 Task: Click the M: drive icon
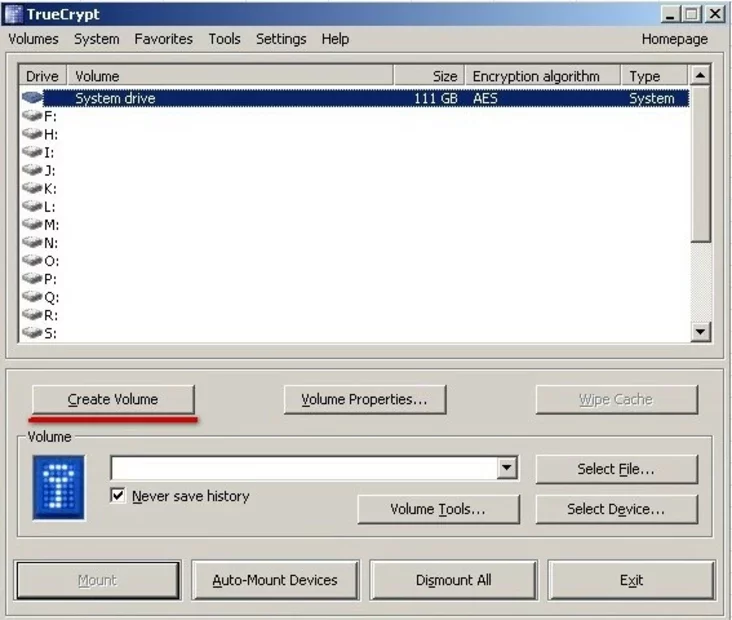(32, 224)
